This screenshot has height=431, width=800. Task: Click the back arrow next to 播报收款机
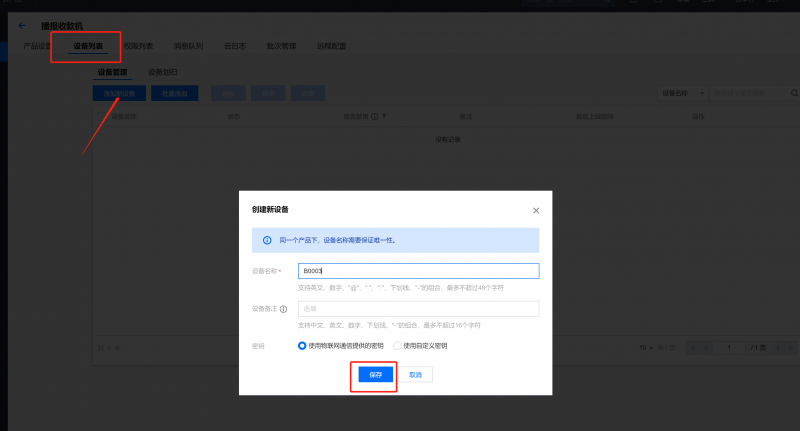coord(22,25)
